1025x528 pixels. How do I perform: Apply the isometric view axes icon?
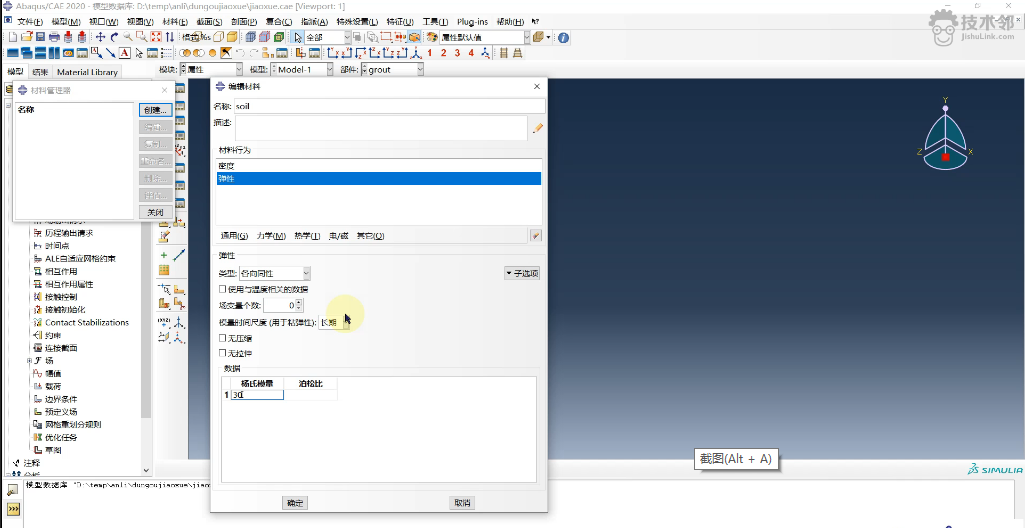point(416,53)
